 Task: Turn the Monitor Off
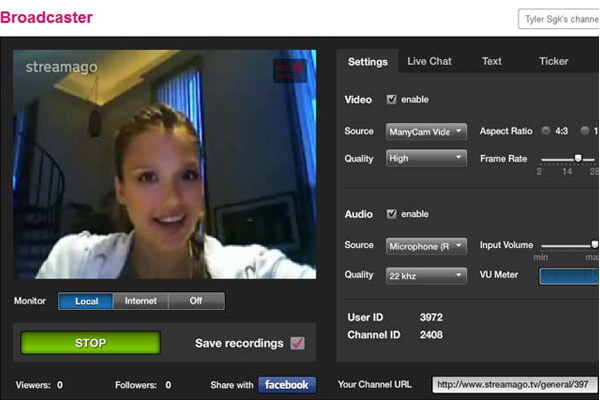tap(196, 301)
